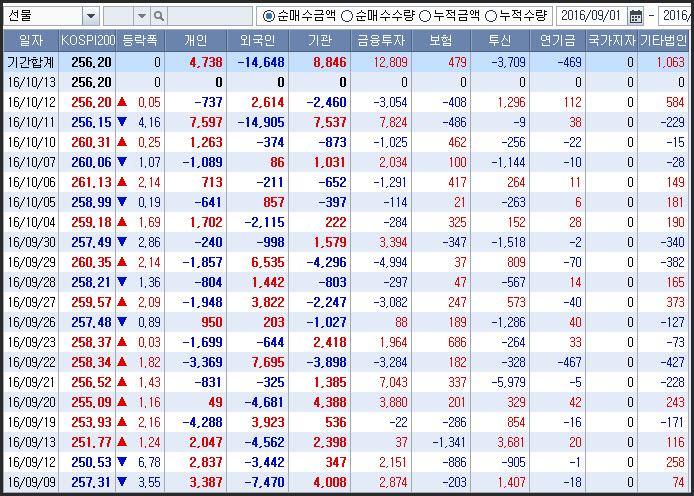Click the up arrow in 16/09/21 row
This screenshot has width=694, height=496.
coord(122,382)
